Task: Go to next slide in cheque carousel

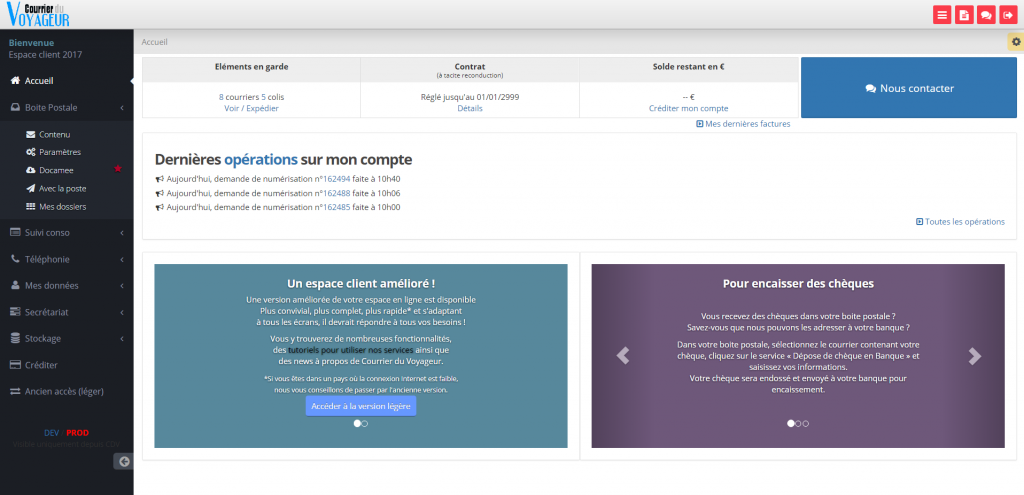Action: (975, 355)
